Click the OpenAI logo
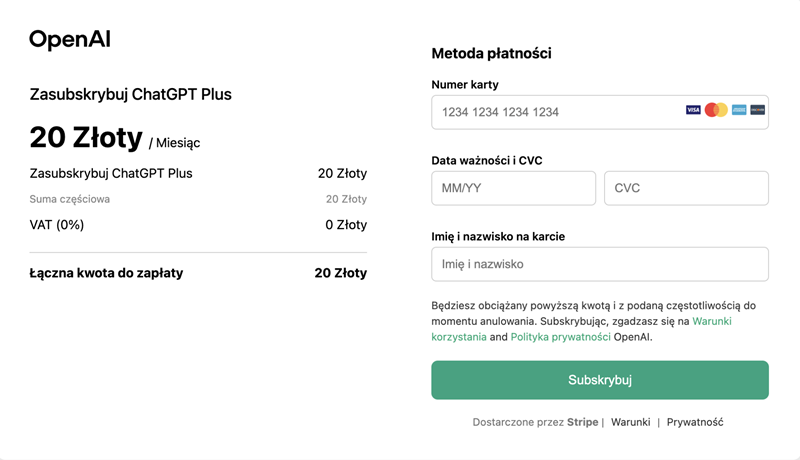 [70, 40]
